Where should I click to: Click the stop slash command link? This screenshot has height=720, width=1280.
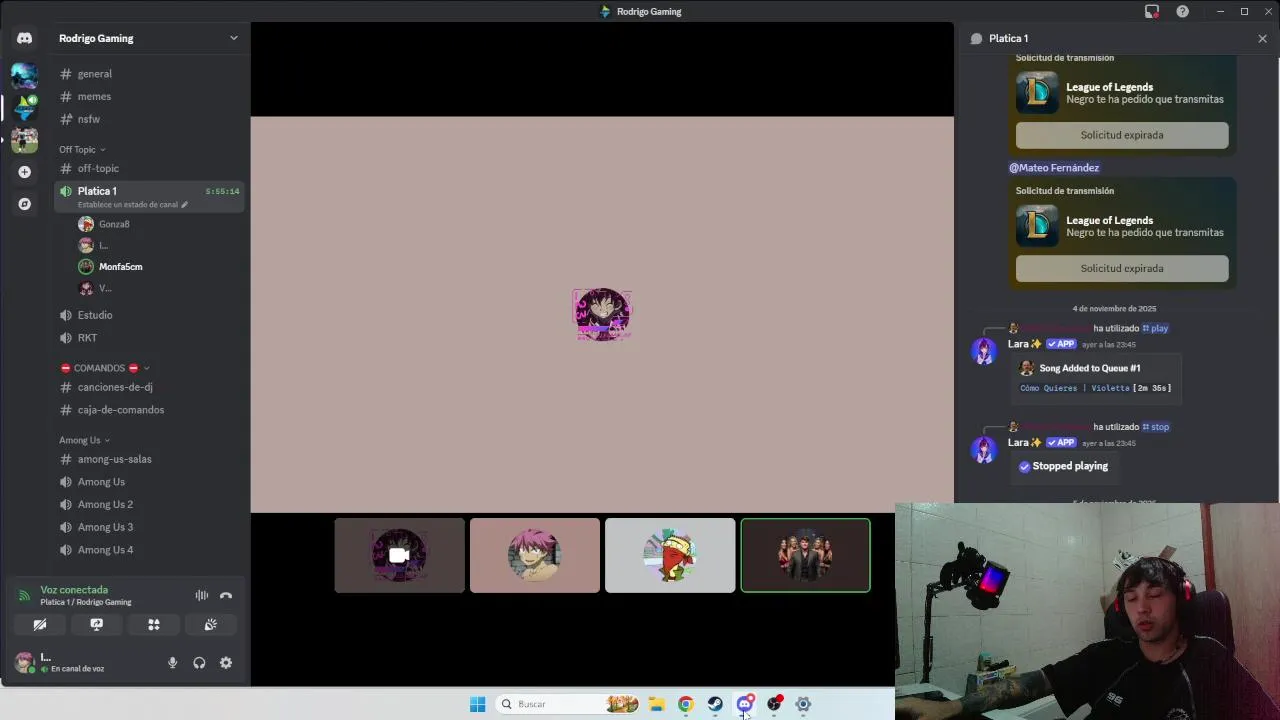(1156, 427)
